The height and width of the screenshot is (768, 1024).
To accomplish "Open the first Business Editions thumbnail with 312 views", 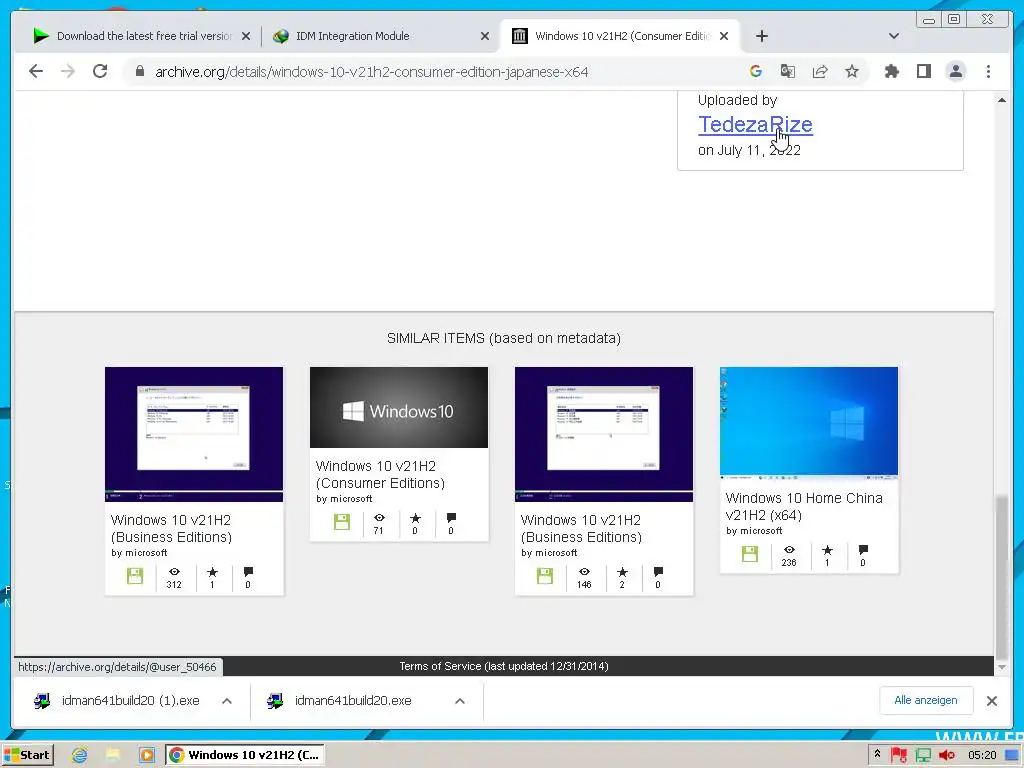I will (194, 434).
